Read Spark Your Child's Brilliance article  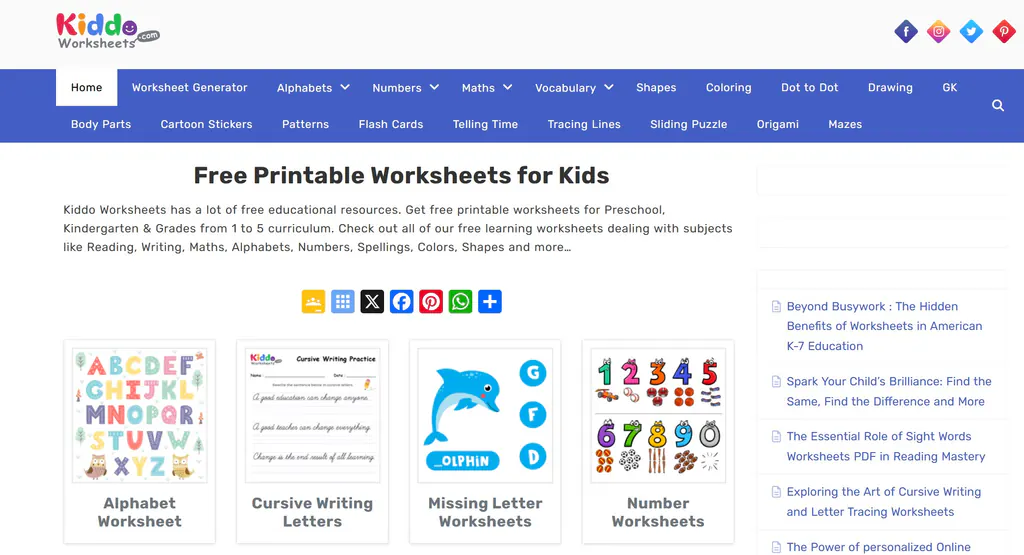point(889,391)
